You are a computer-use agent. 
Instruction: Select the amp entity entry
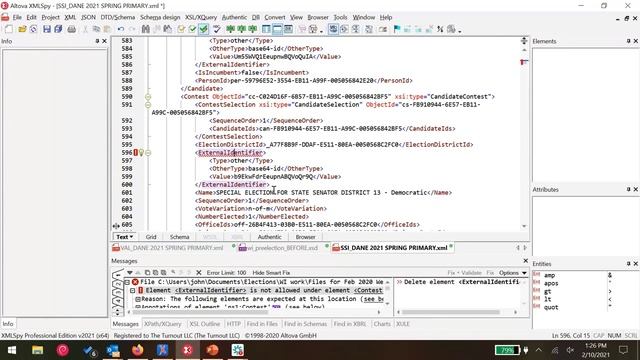point(549,275)
